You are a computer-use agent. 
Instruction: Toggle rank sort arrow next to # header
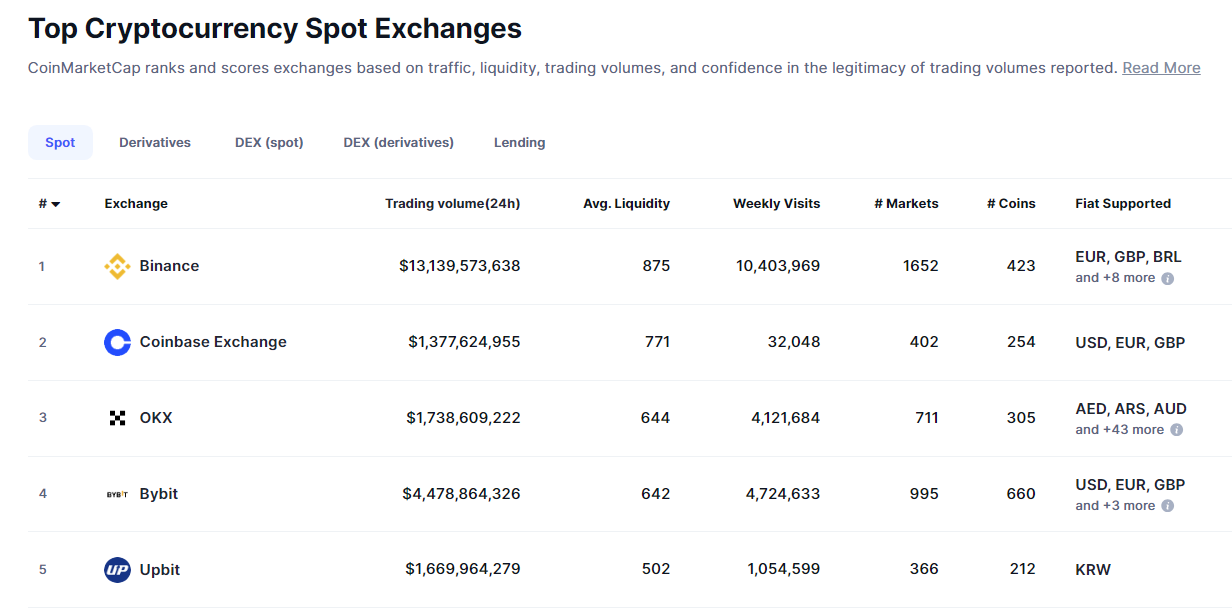56,204
